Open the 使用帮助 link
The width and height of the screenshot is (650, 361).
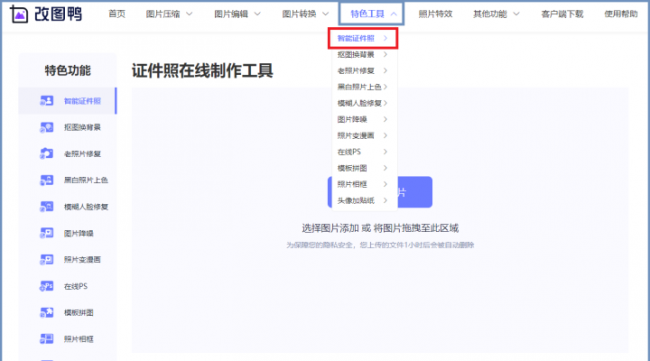(621, 14)
